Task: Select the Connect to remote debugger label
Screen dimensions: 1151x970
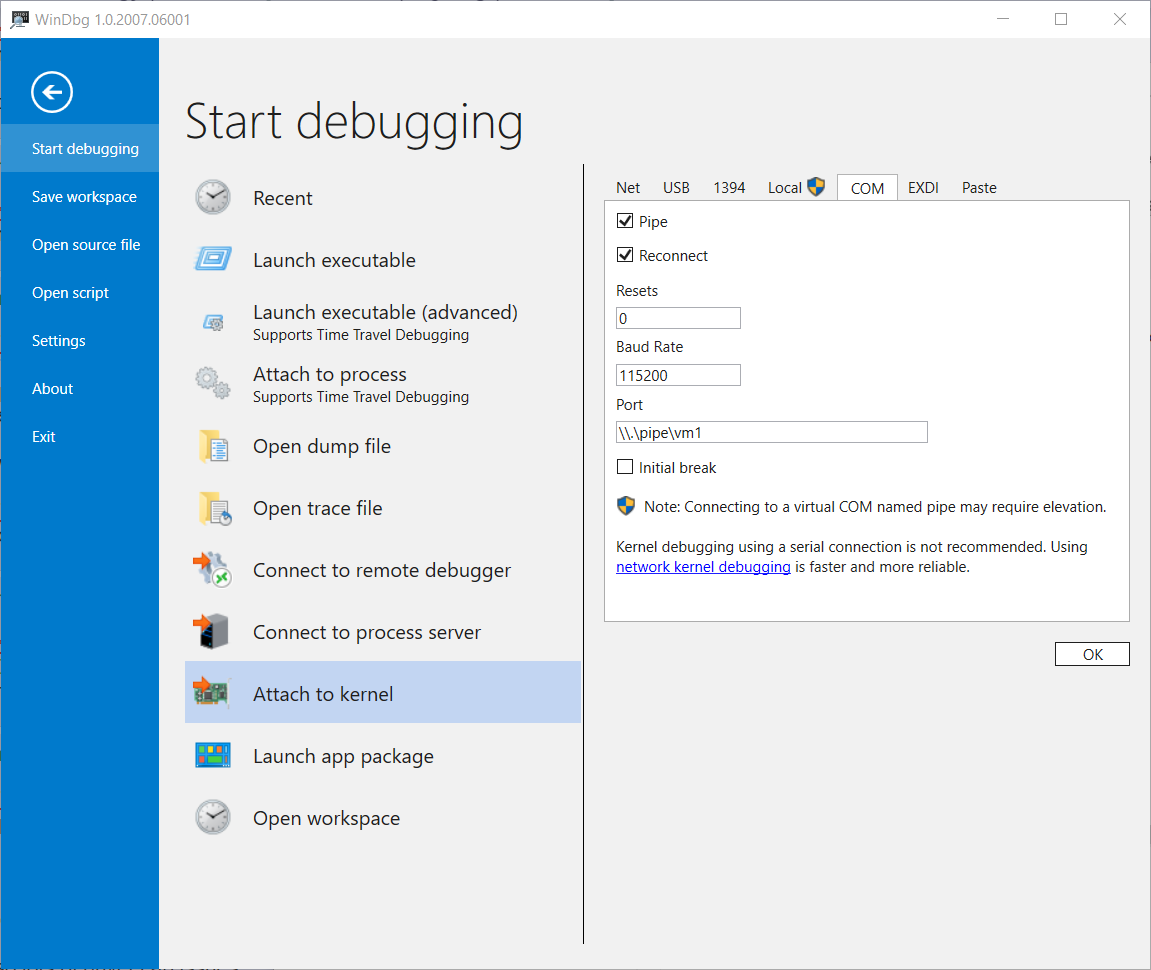Action: [x=382, y=571]
